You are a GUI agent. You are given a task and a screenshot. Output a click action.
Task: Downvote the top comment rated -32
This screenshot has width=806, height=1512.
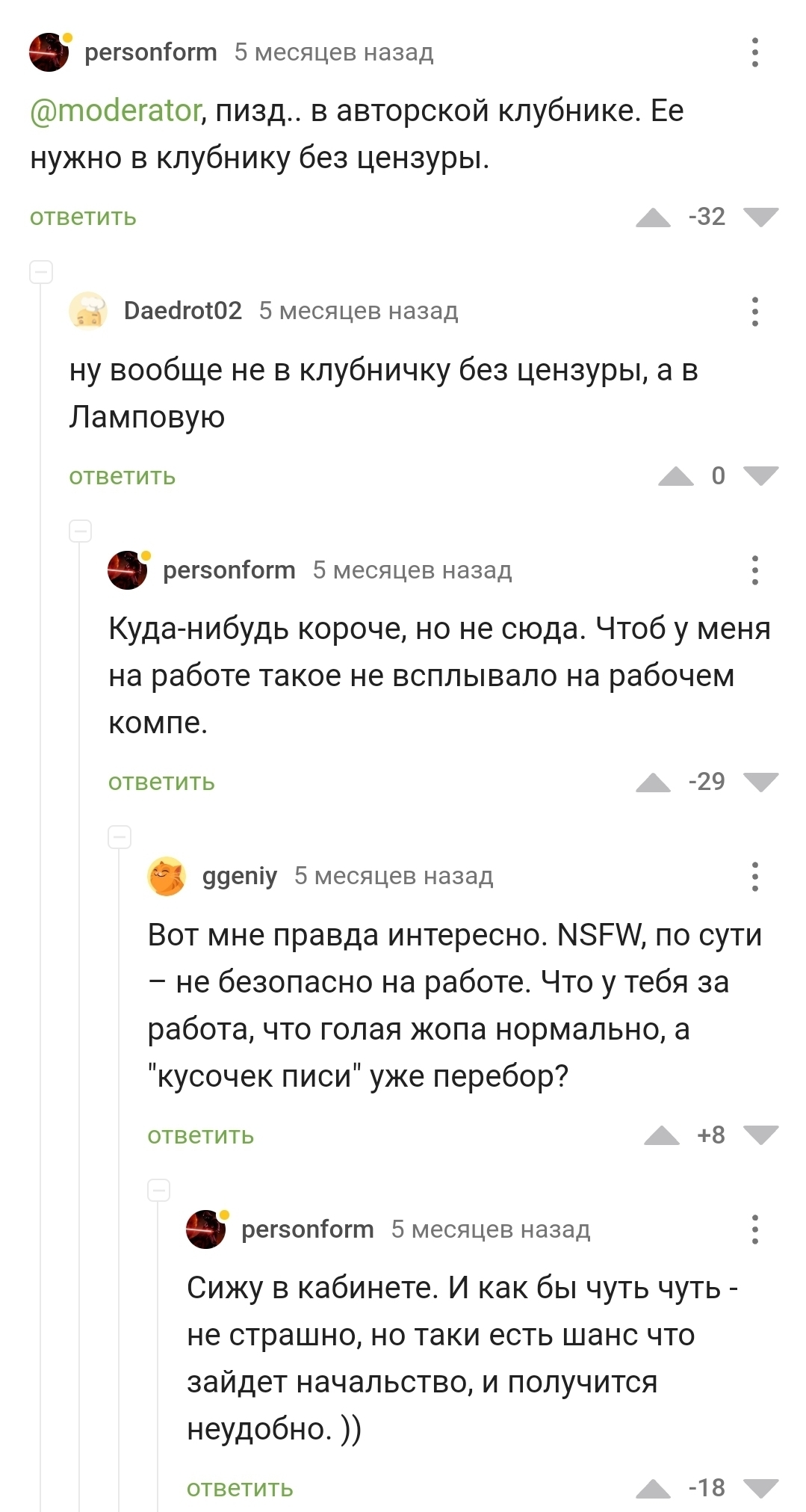pos(761,217)
